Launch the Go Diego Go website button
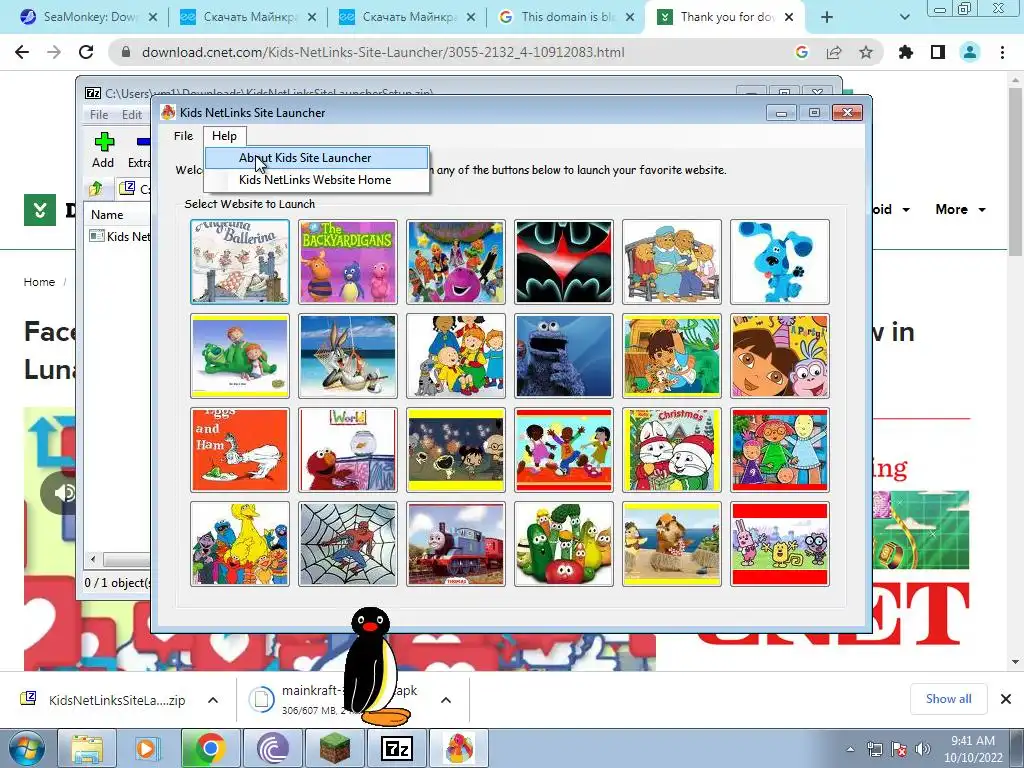The image size is (1024, 768). [x=672, y=356]
